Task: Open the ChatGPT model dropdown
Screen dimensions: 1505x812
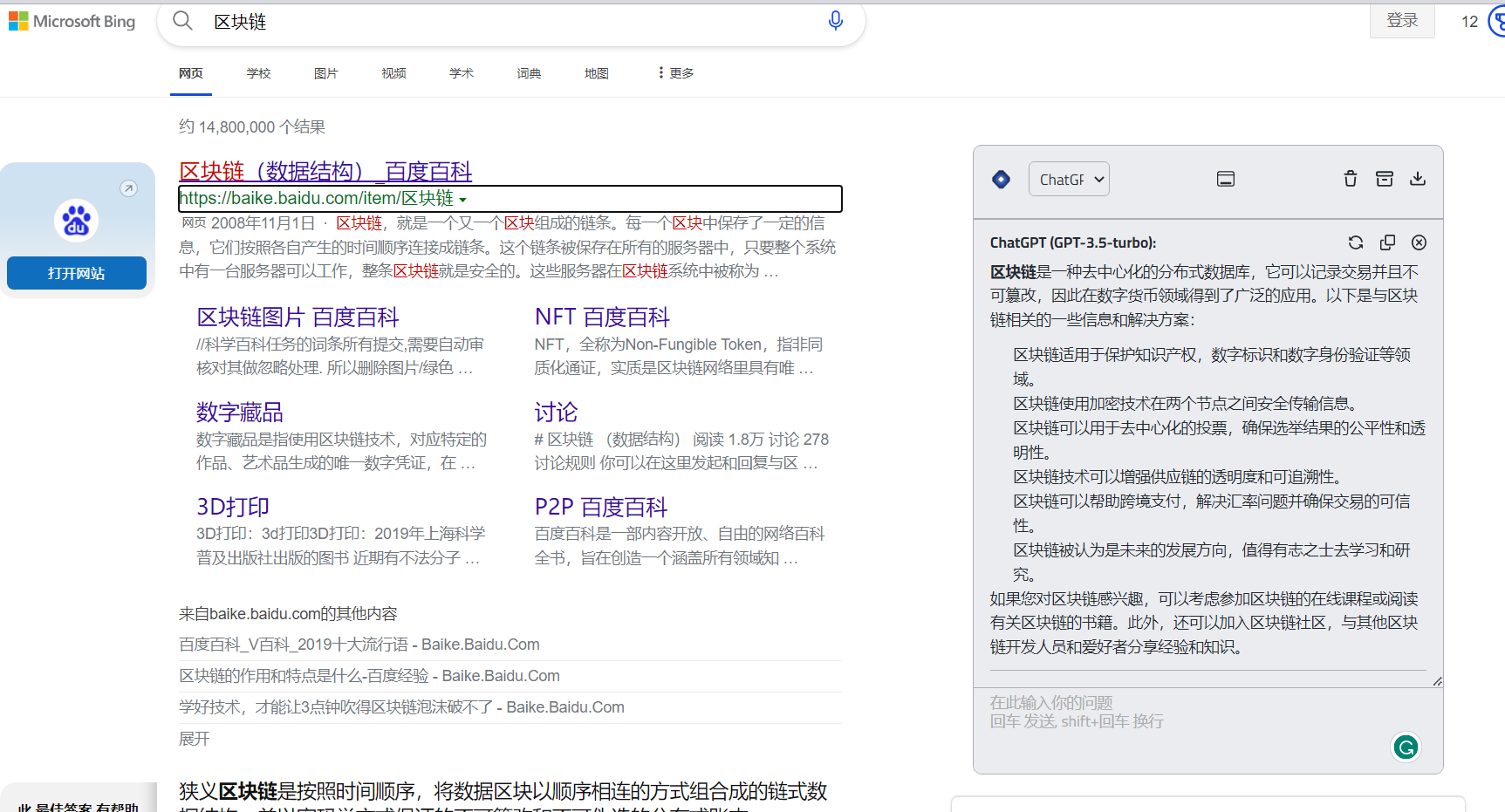Action: [x=1070, y=179]
